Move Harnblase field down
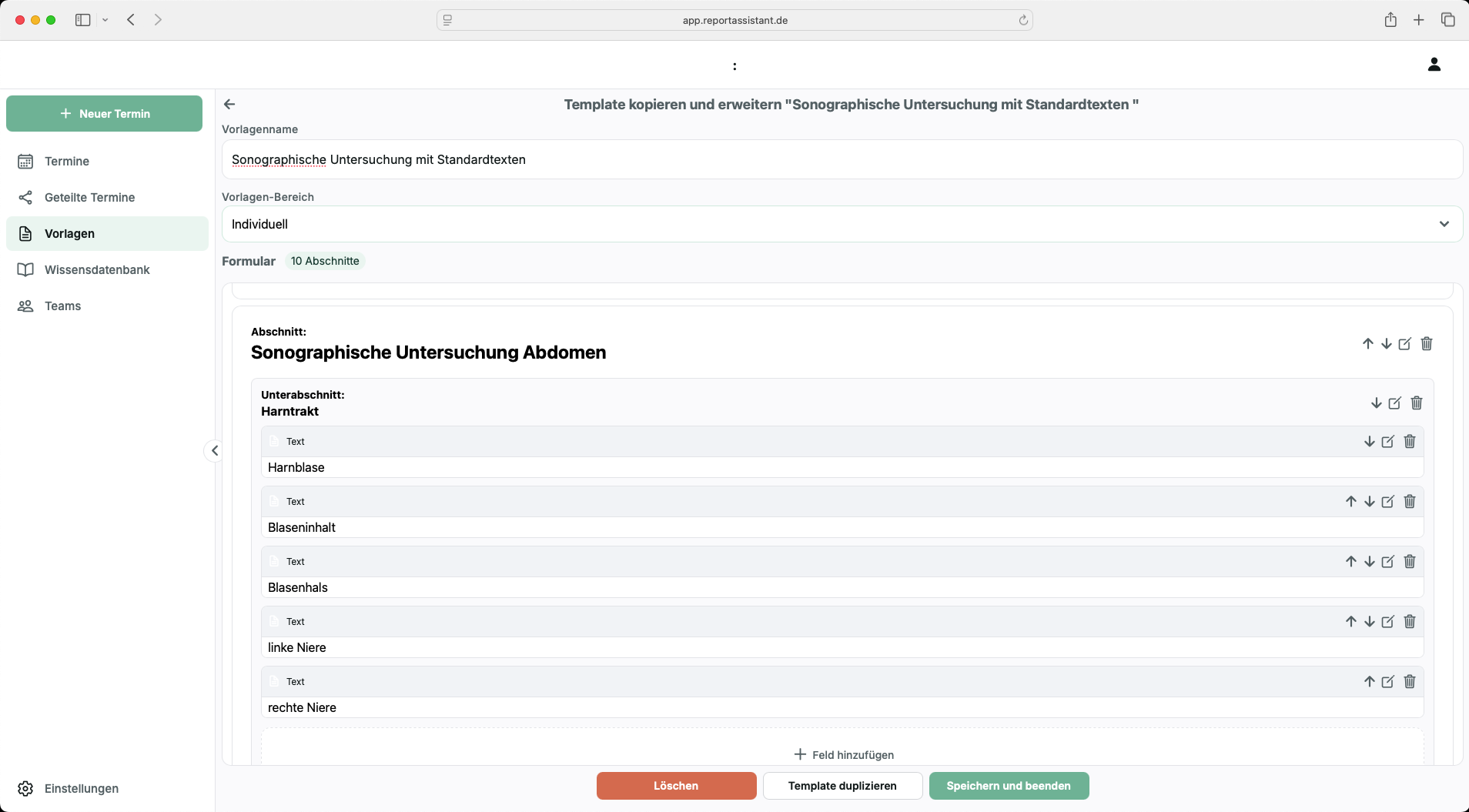Screen dimensions: 1469x812 (x=1370, y=442)
